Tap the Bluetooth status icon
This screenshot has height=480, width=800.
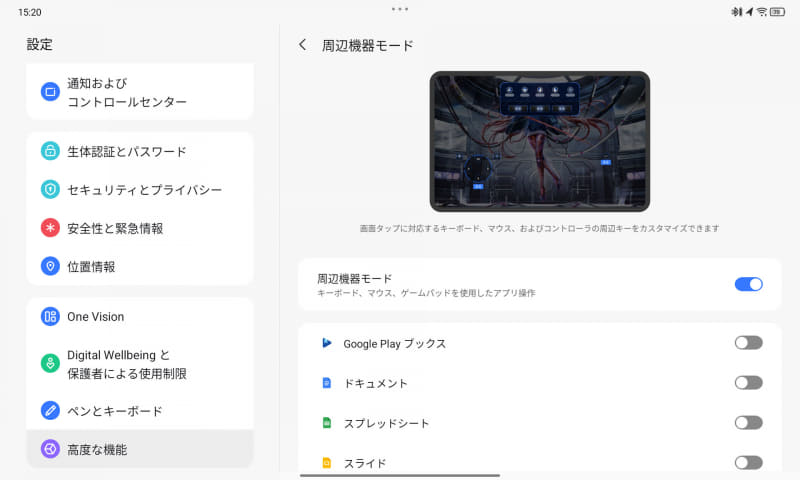[737, 12]
